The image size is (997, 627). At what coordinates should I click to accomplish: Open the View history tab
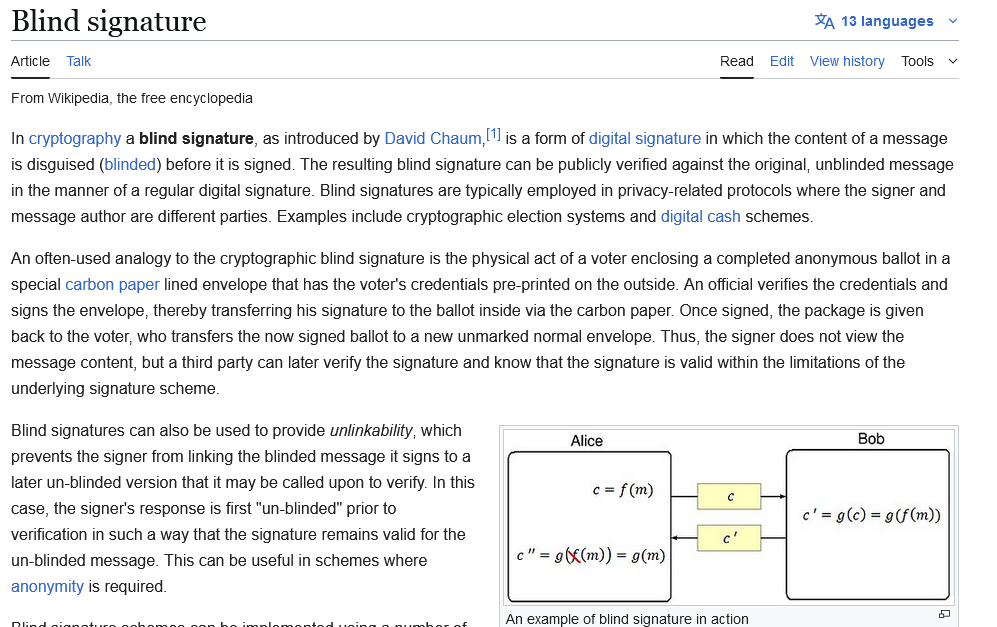[x=847, y=61]
